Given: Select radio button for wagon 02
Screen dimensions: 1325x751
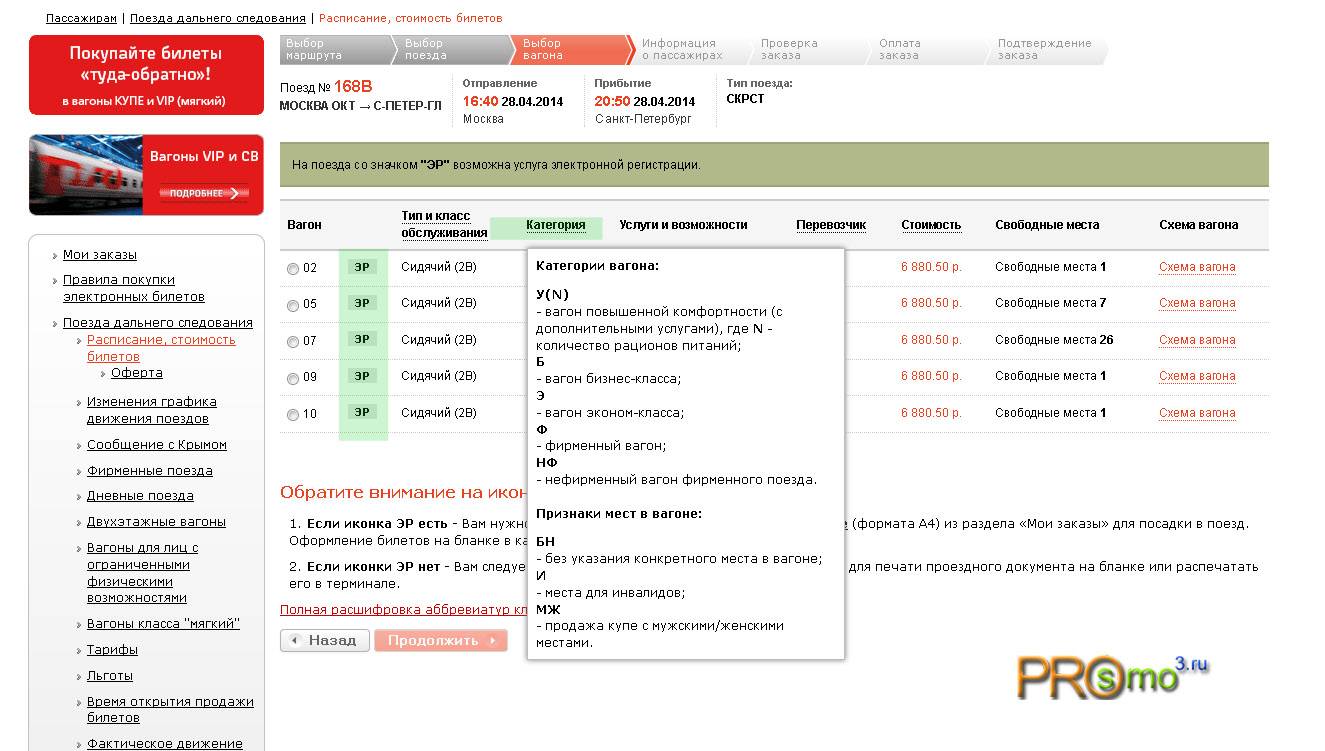Looking at the screenshot, I should [293, 269].
